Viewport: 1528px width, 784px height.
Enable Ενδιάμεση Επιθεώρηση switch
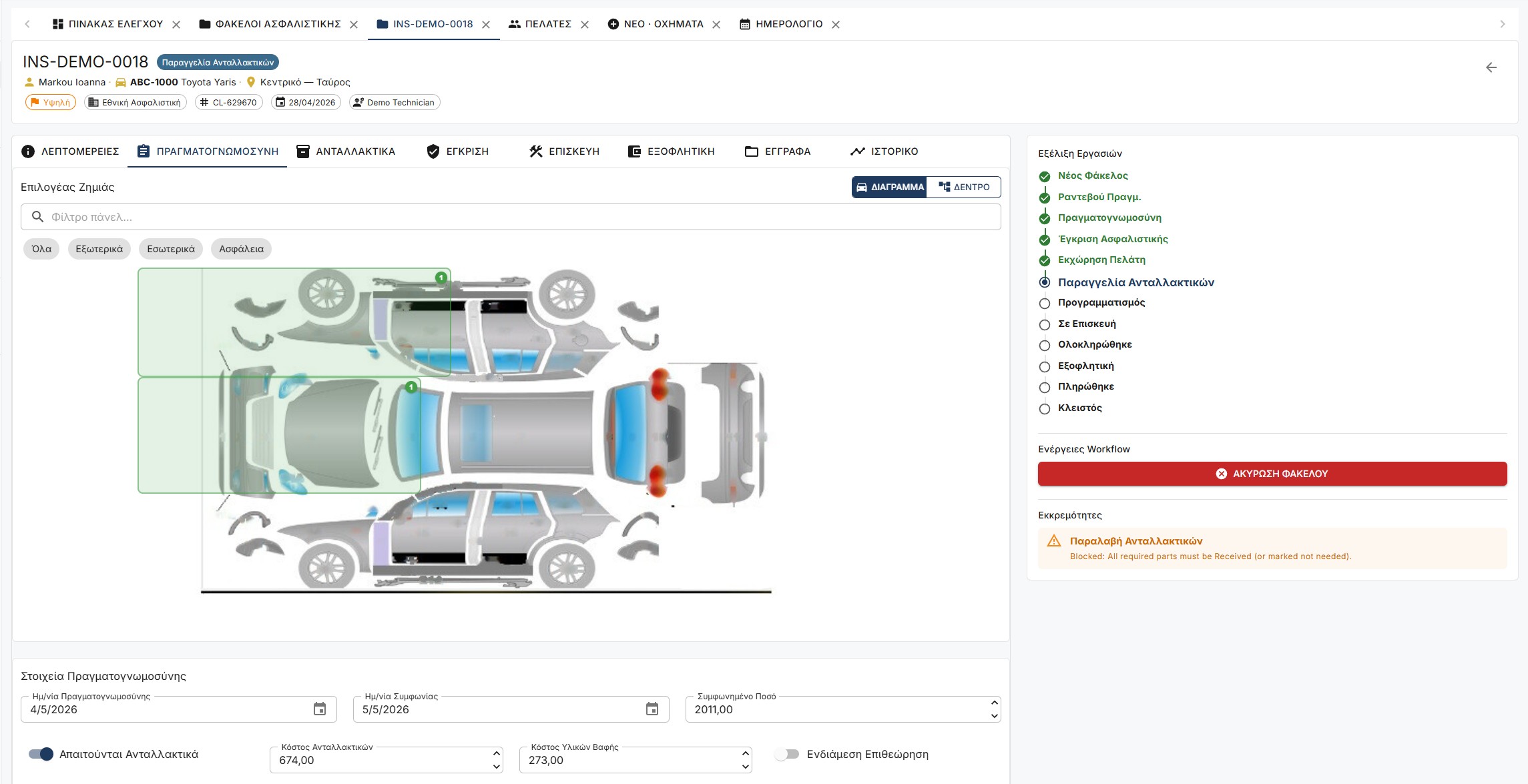787,754
